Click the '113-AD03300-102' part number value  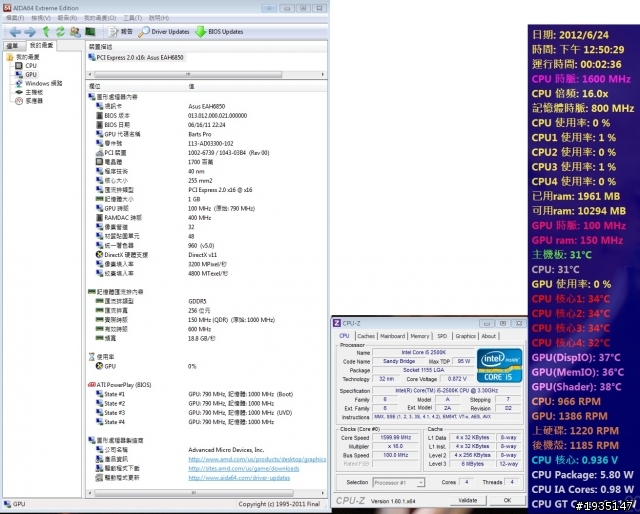click(x=211, y=144)
